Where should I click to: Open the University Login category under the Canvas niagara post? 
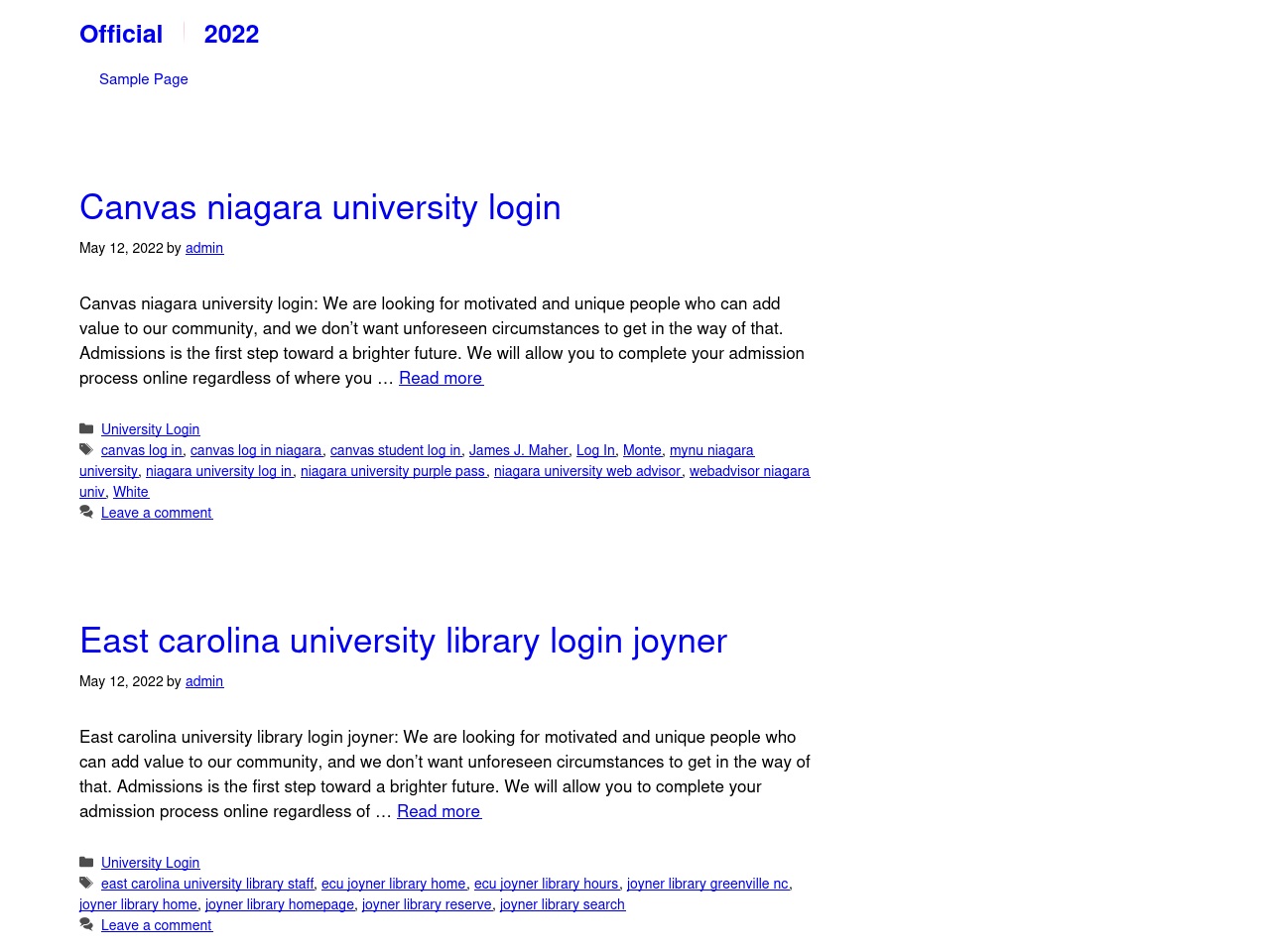click(151, 429)
